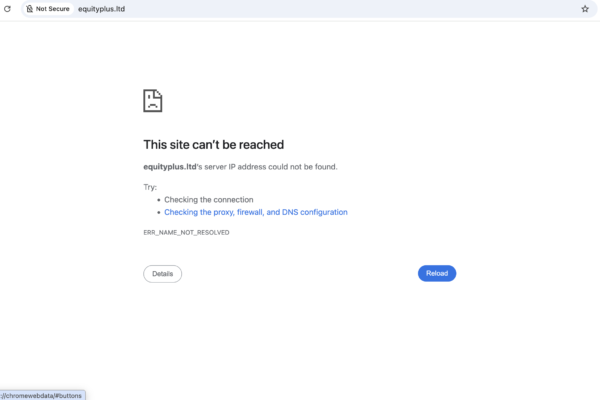
Task: Click the 'Try:' label
Action: 150,187
